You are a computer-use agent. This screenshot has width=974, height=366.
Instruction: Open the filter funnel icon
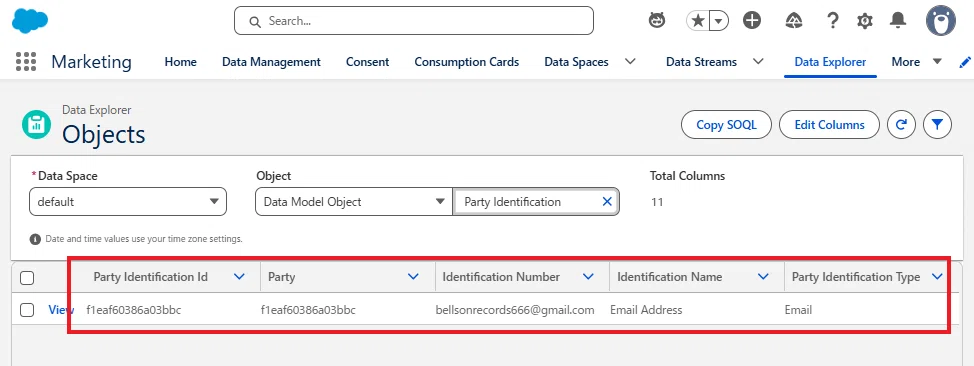937,125
